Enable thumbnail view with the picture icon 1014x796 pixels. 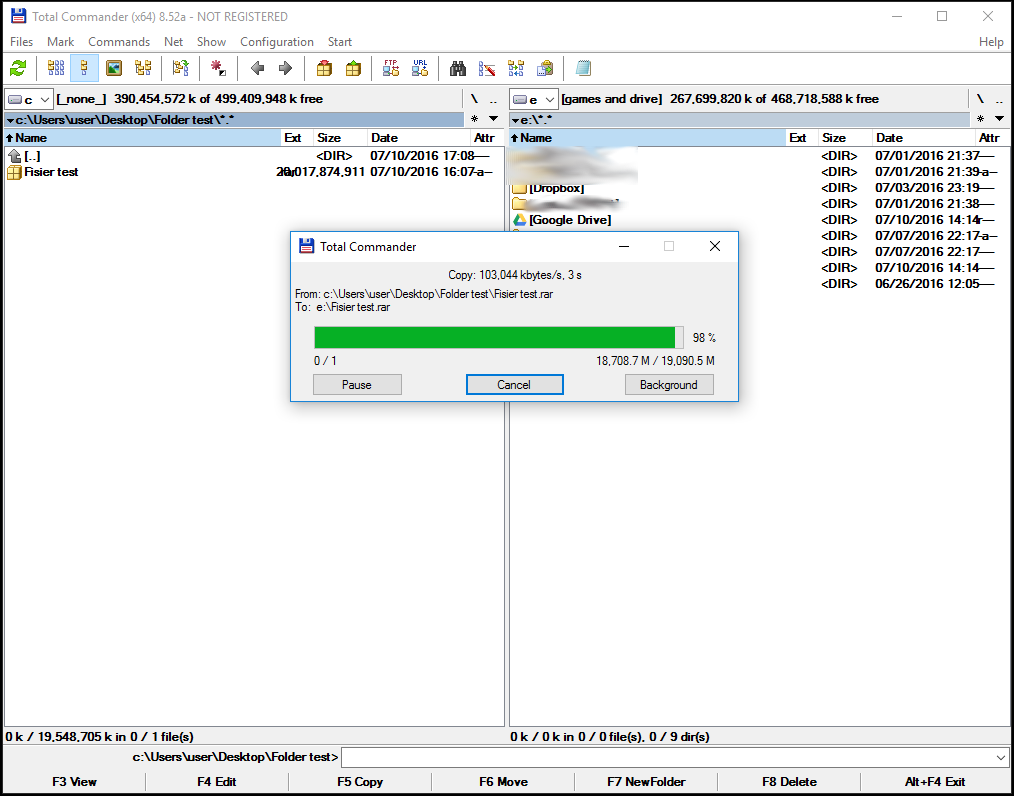[114, 68]
